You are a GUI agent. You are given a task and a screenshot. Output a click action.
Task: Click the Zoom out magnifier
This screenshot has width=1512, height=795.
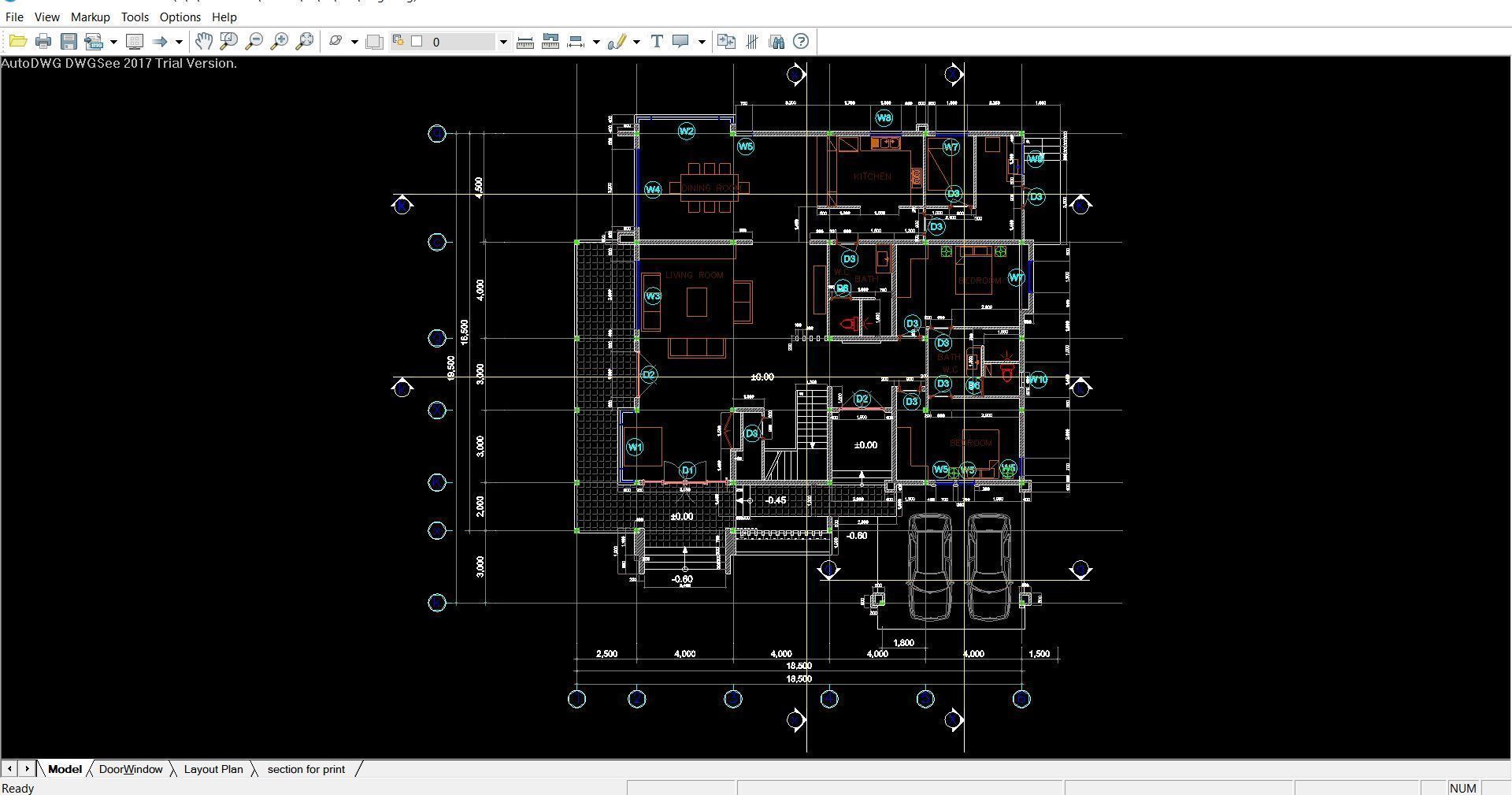[x=254, y=41]
